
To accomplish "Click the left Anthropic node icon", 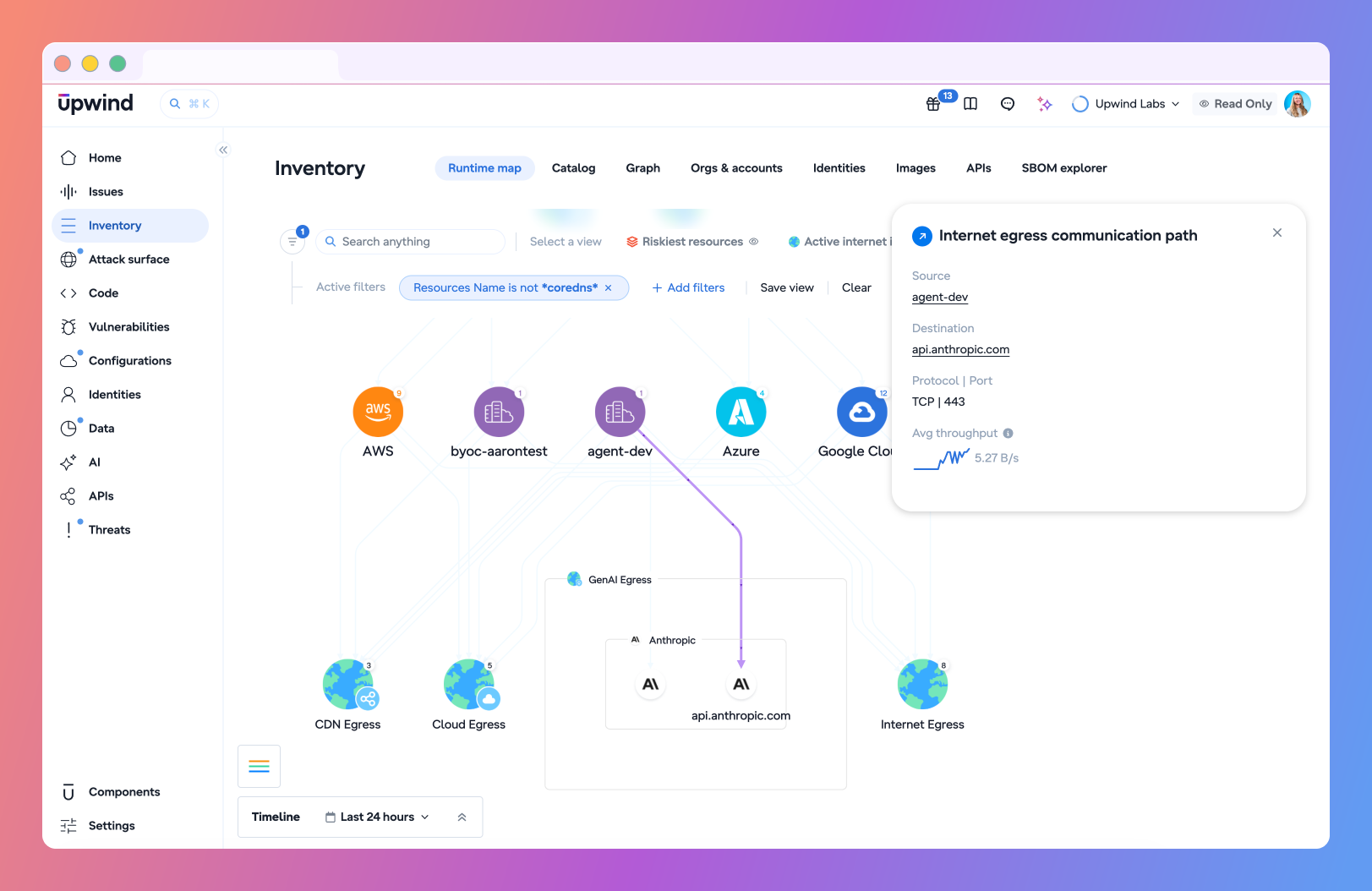I will (x=650, y=684).
